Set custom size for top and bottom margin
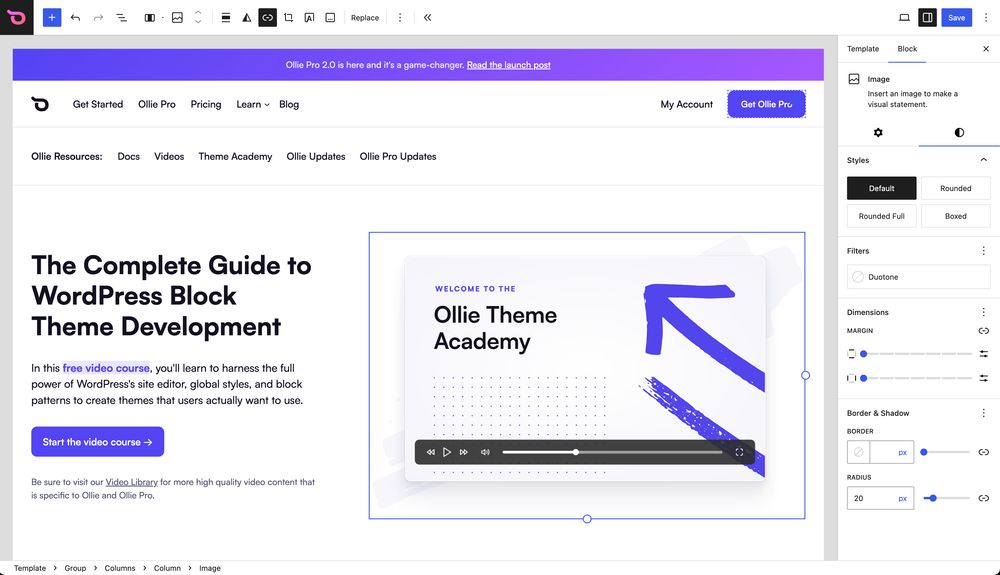 click(983, 354)
